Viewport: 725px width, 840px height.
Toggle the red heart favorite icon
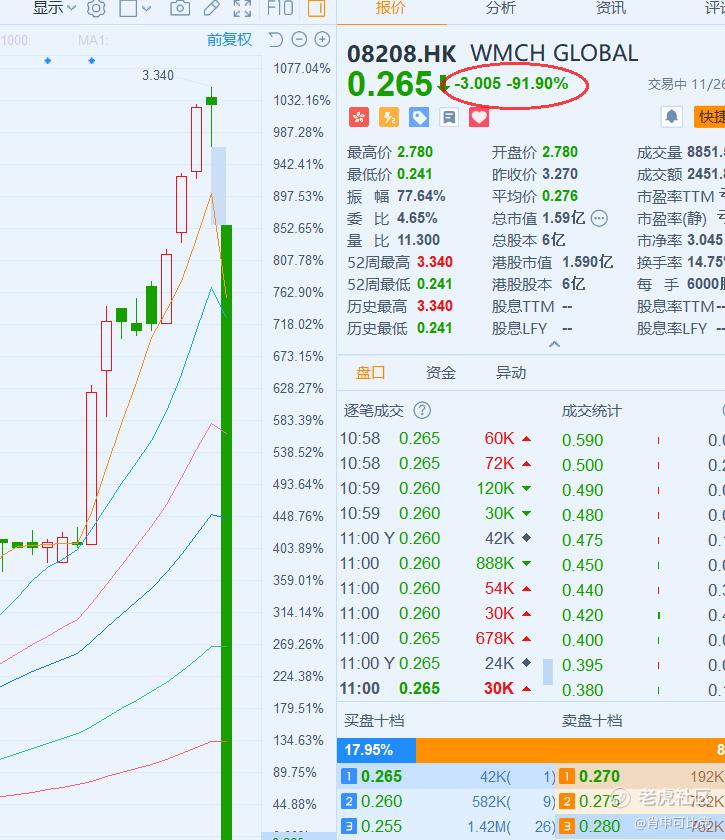pyautogui.click(x=479, y=117)
